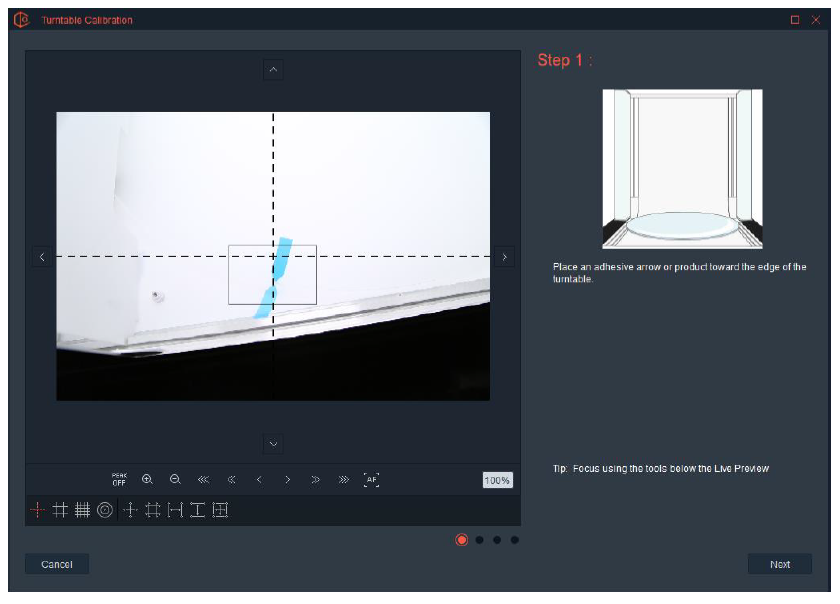Click the single-left focus step arrow
840x604 pixels.
coord(259,480)
